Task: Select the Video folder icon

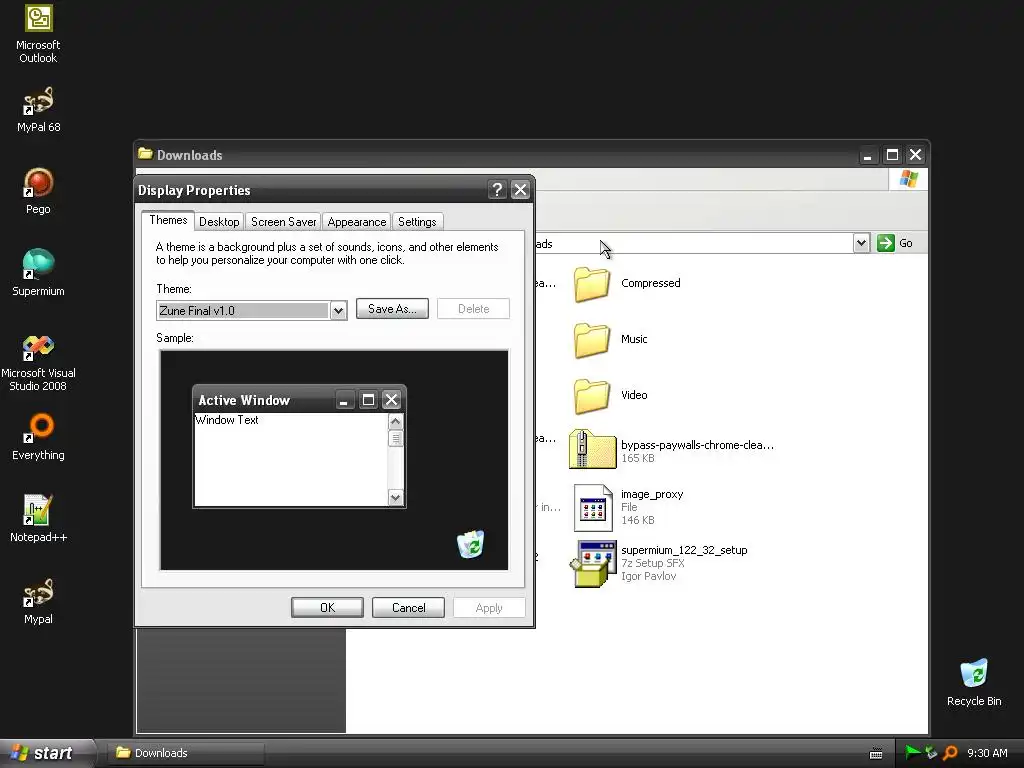Action: (x=592, y=396)
